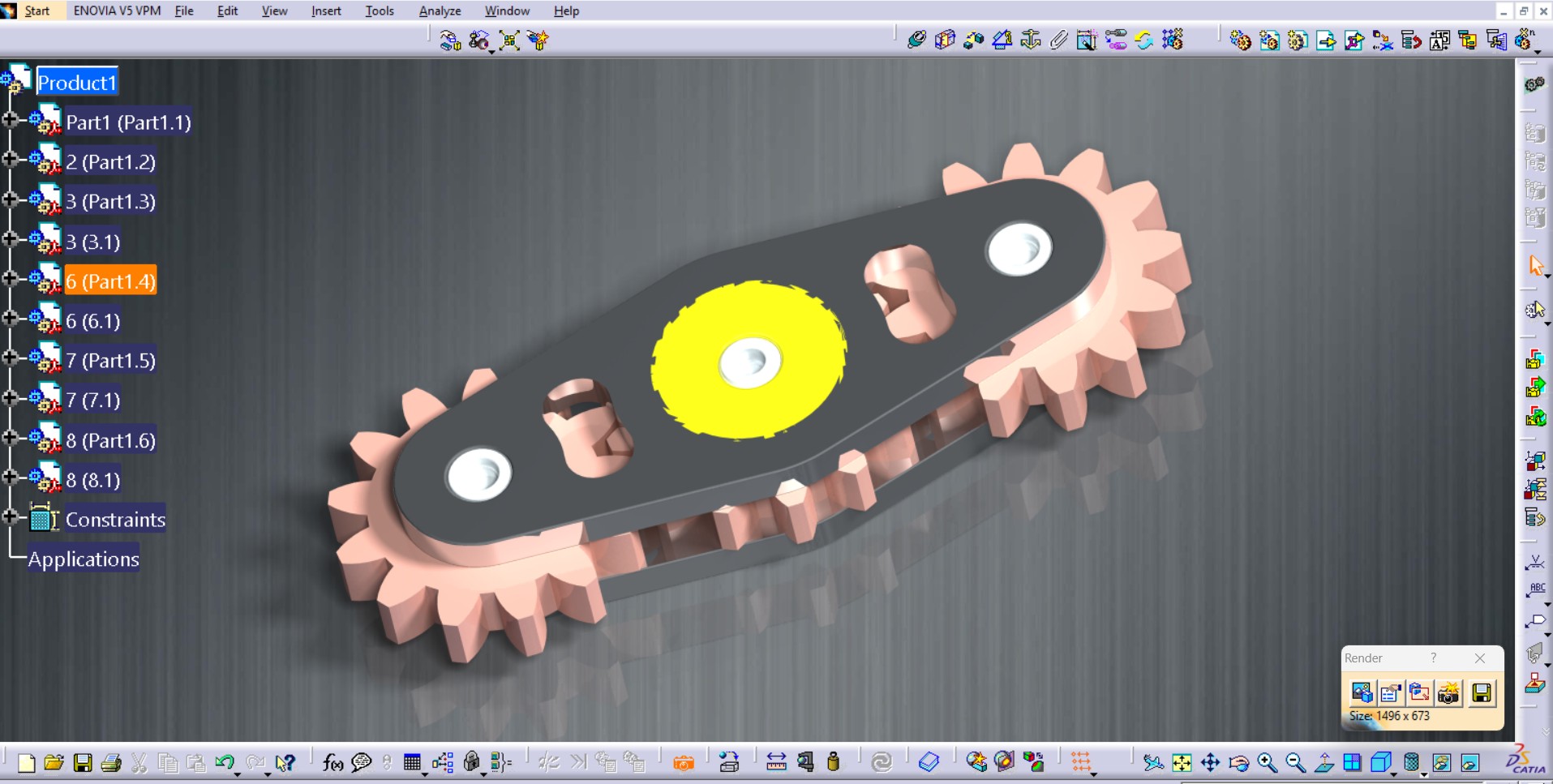Viewport: 1553px width, 784px height.
Task: Expand the 2 (Part1.2) tree node
Action: 10,160
